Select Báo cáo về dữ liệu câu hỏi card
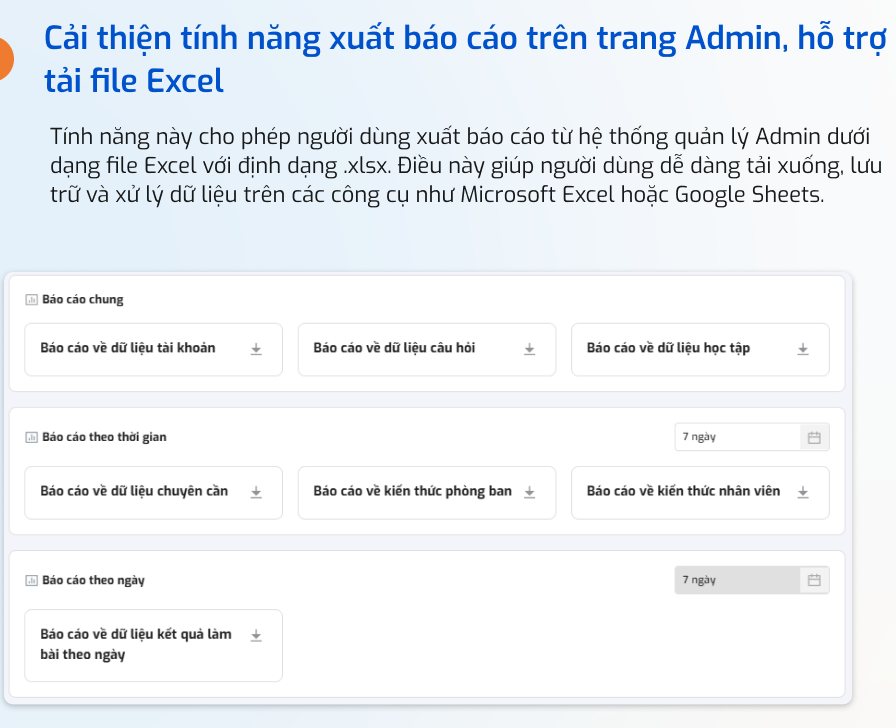 coord(427,349)
